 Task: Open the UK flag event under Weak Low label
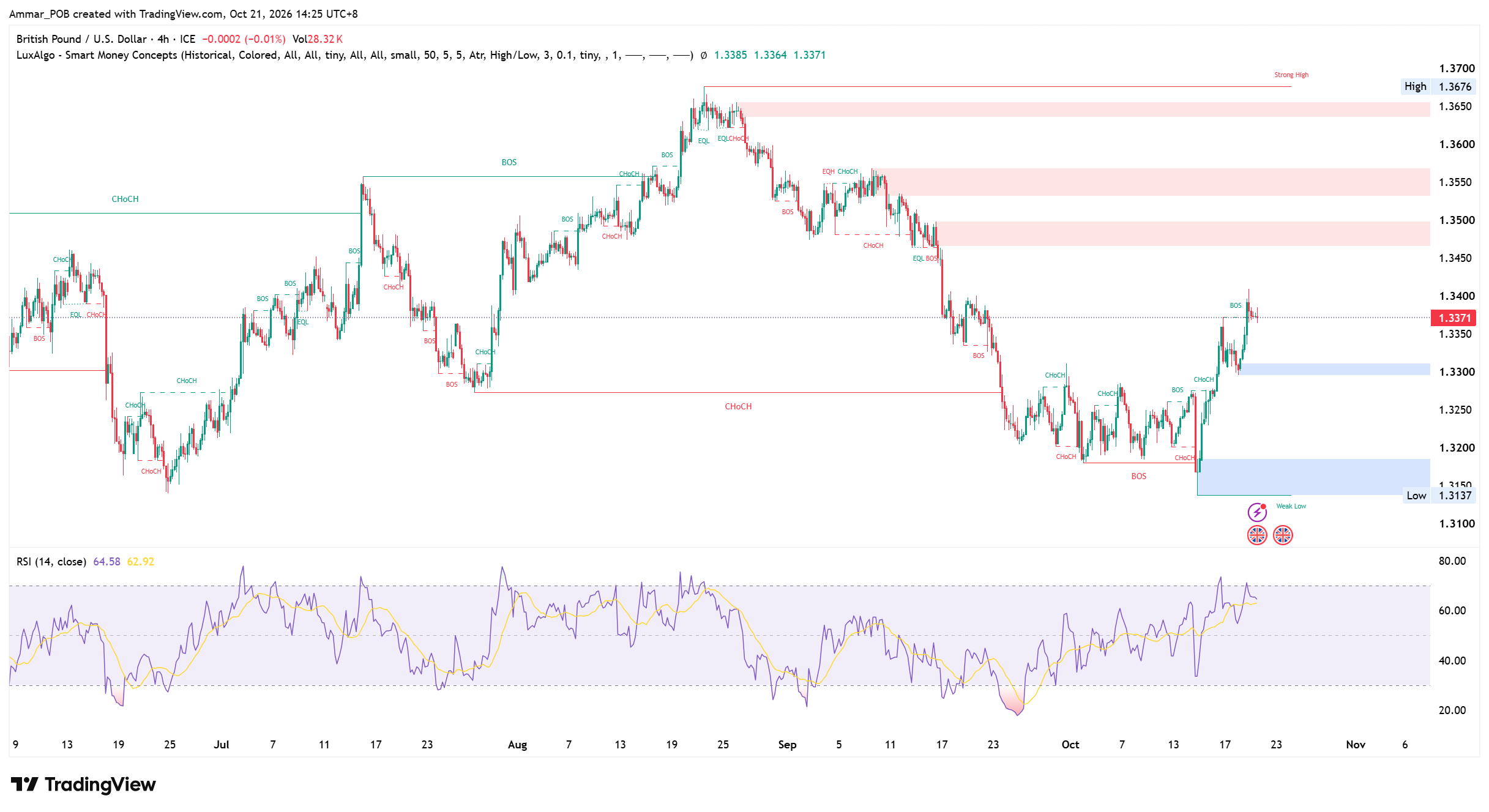pyautogui.click(x=1283, y=535)
